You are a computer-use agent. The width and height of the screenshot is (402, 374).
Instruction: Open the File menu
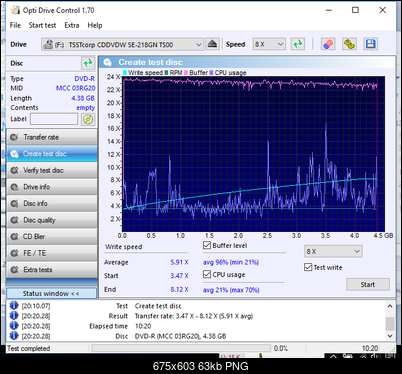pyautogui.click(x=15, y=25)
